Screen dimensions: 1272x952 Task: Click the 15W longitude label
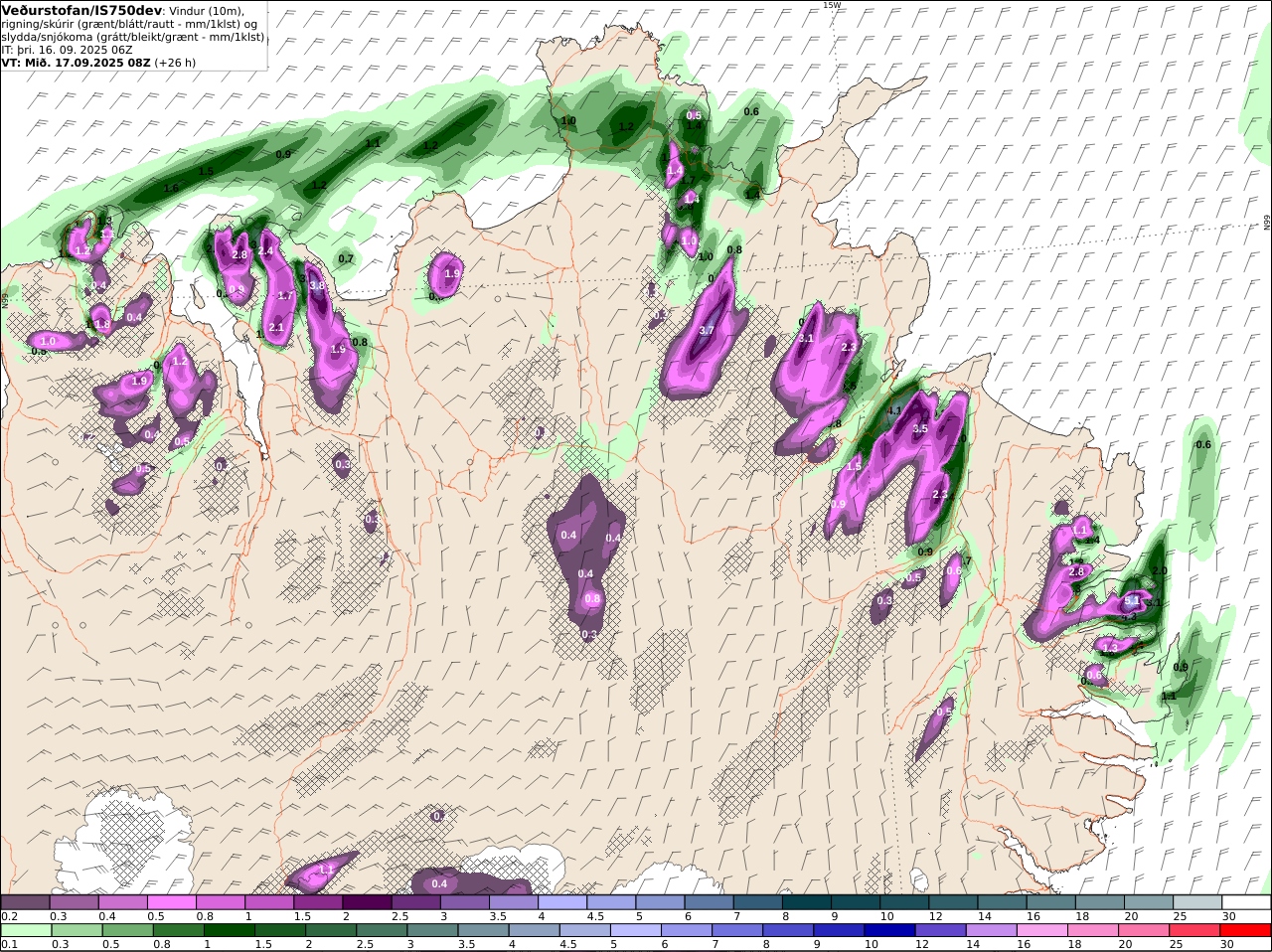tap(832, 5)
